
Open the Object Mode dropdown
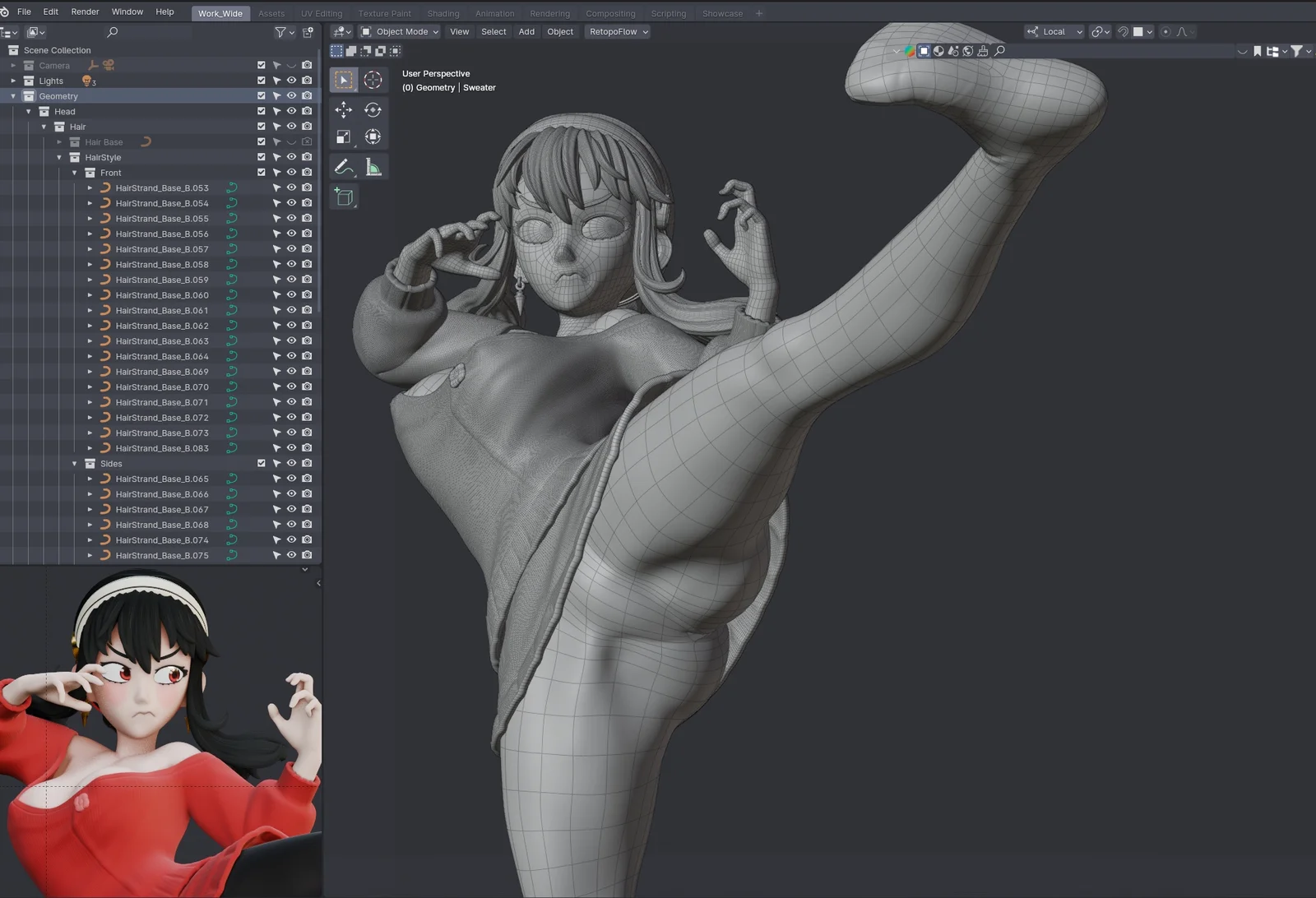point(399,31)
